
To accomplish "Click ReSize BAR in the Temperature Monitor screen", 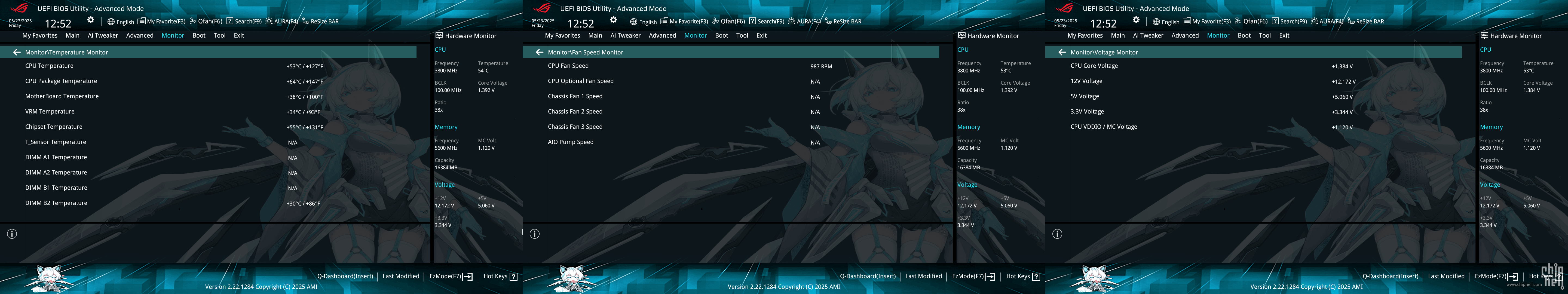I will [x=320, y=21].
